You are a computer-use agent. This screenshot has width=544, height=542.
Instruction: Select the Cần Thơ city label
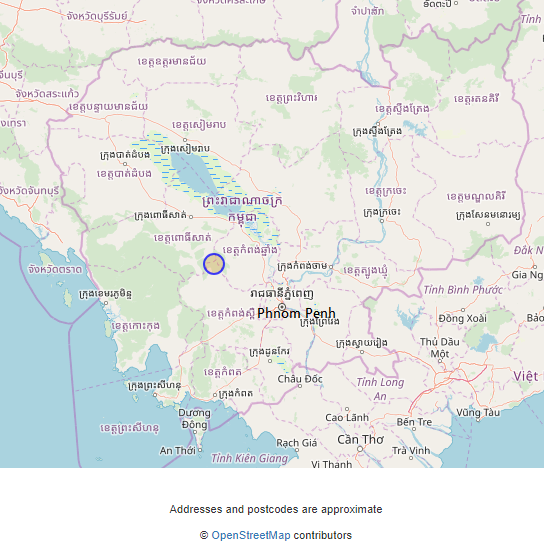360,439
